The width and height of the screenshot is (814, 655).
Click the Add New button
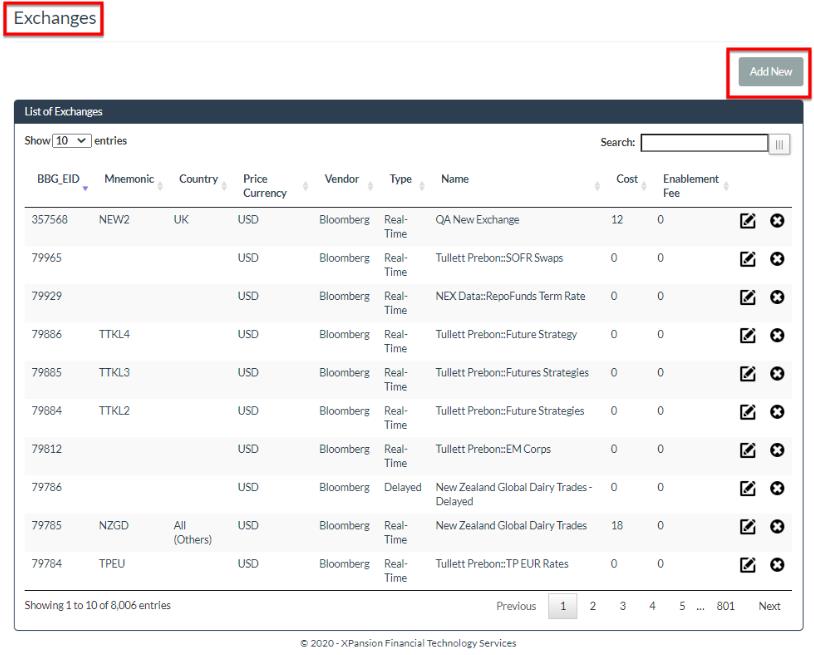pyautogui.click(x=770, y=72)
